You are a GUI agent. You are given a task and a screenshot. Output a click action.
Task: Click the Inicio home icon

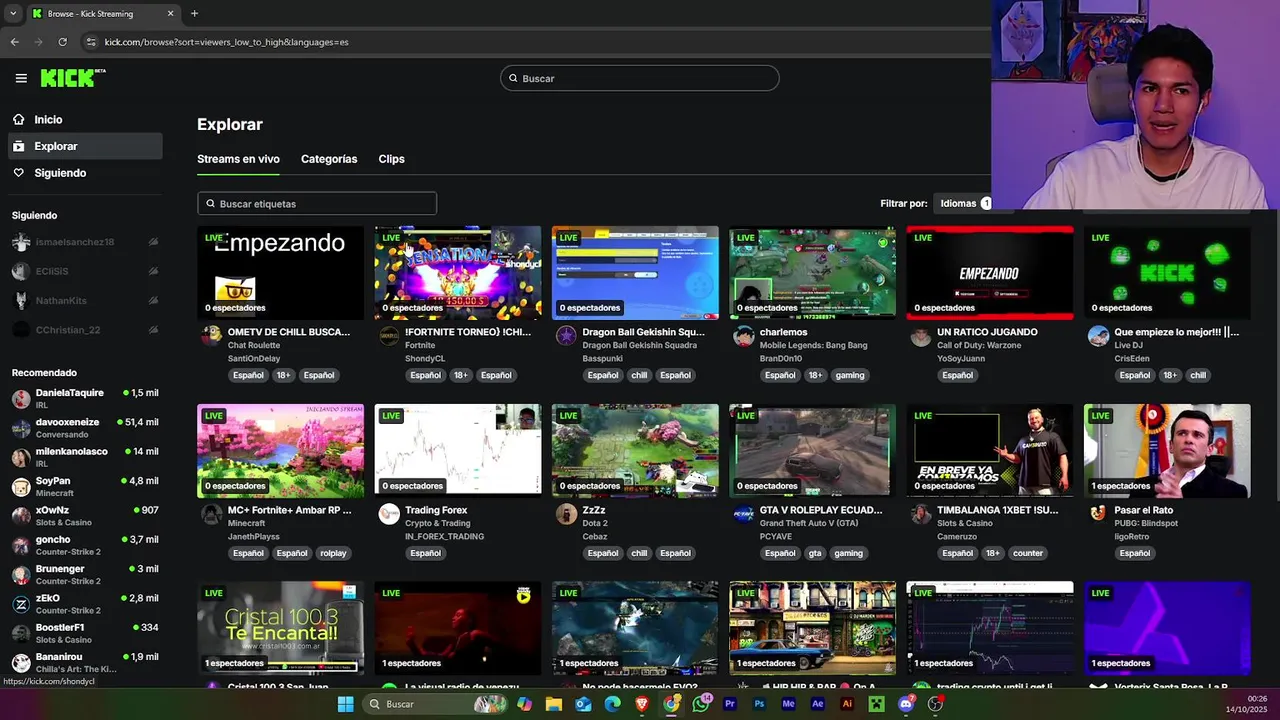[19, 119]
